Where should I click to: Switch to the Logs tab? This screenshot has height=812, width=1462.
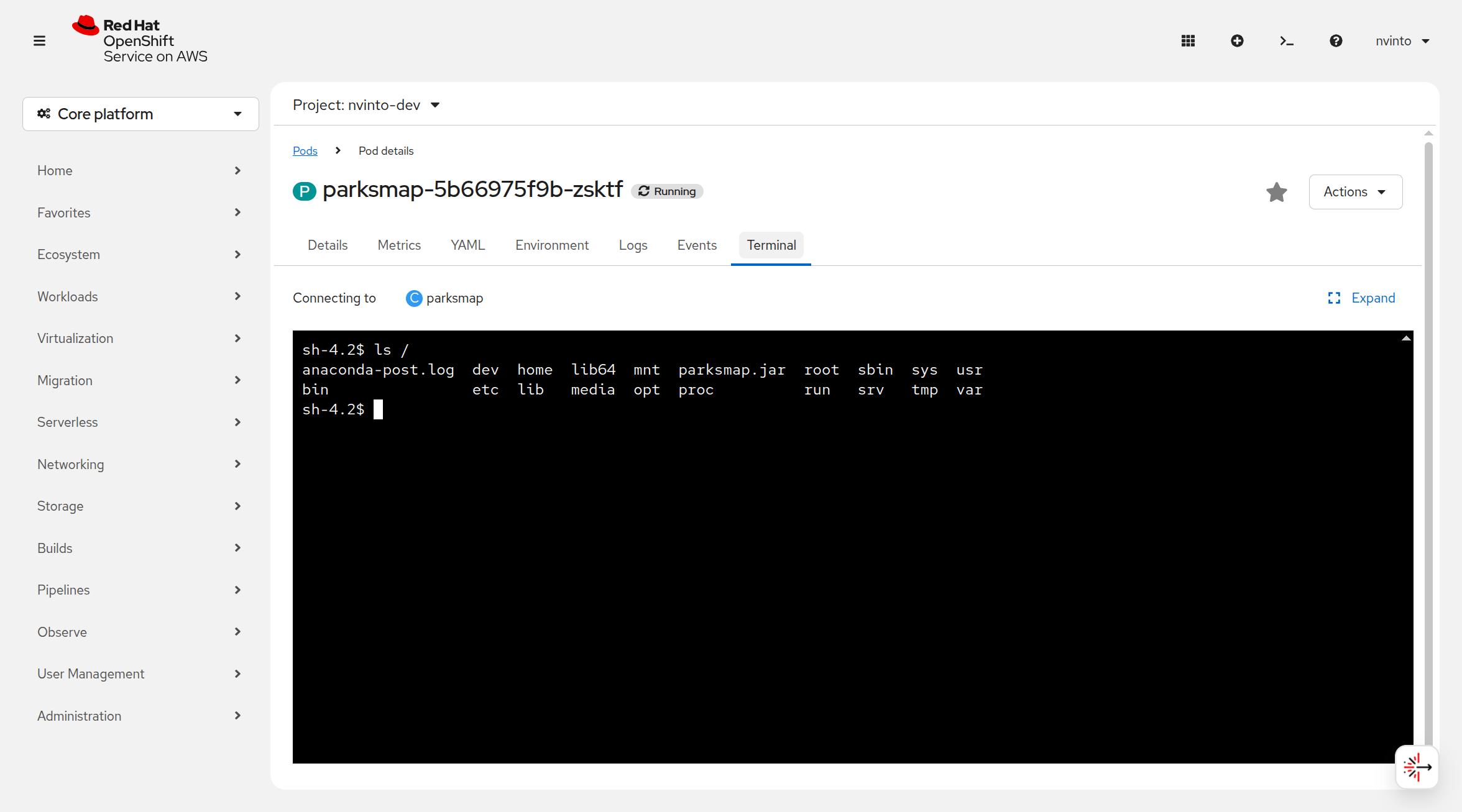633,245
